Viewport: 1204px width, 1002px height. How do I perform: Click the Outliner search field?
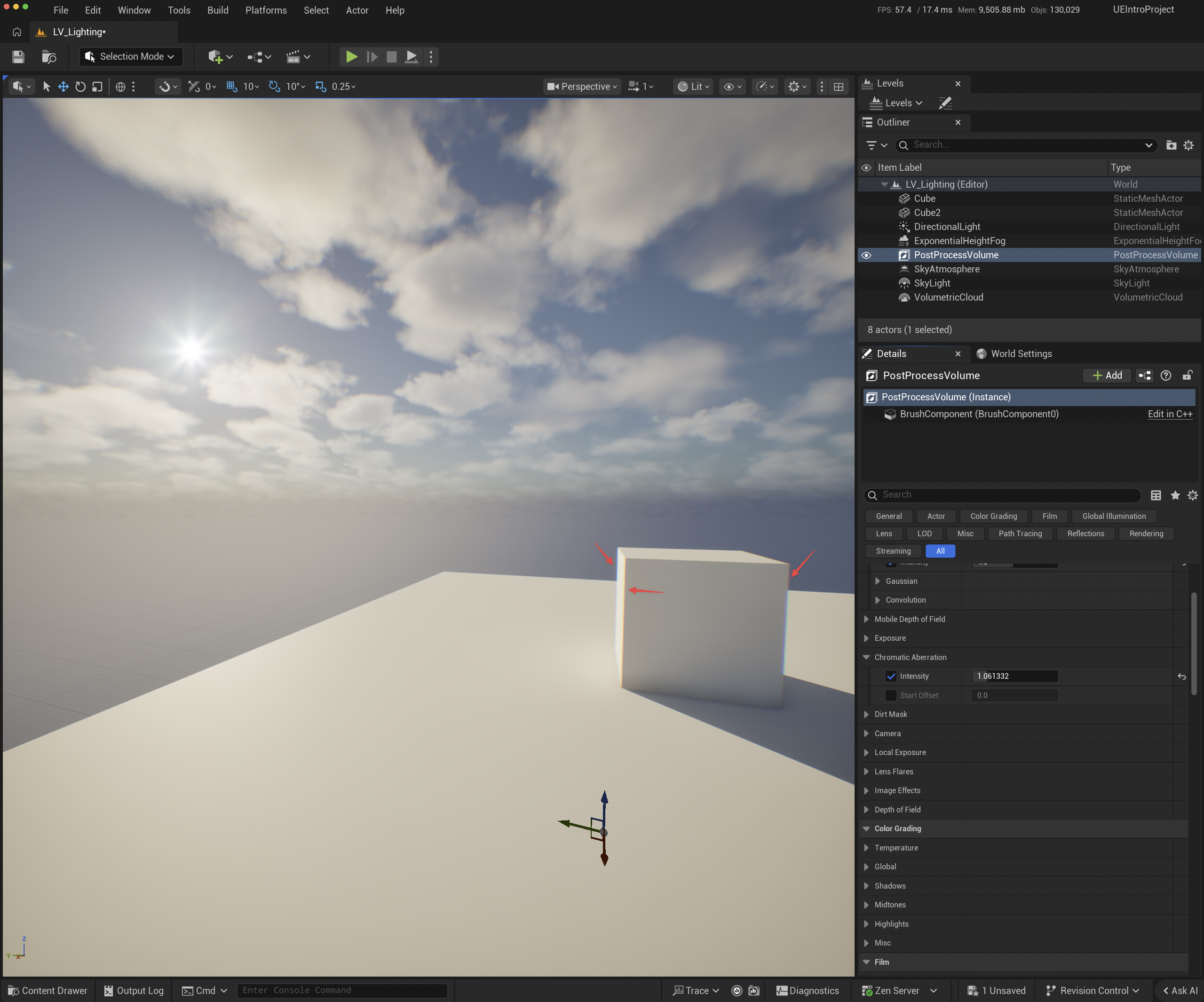pyautogui.click(x=1026, y=145)
